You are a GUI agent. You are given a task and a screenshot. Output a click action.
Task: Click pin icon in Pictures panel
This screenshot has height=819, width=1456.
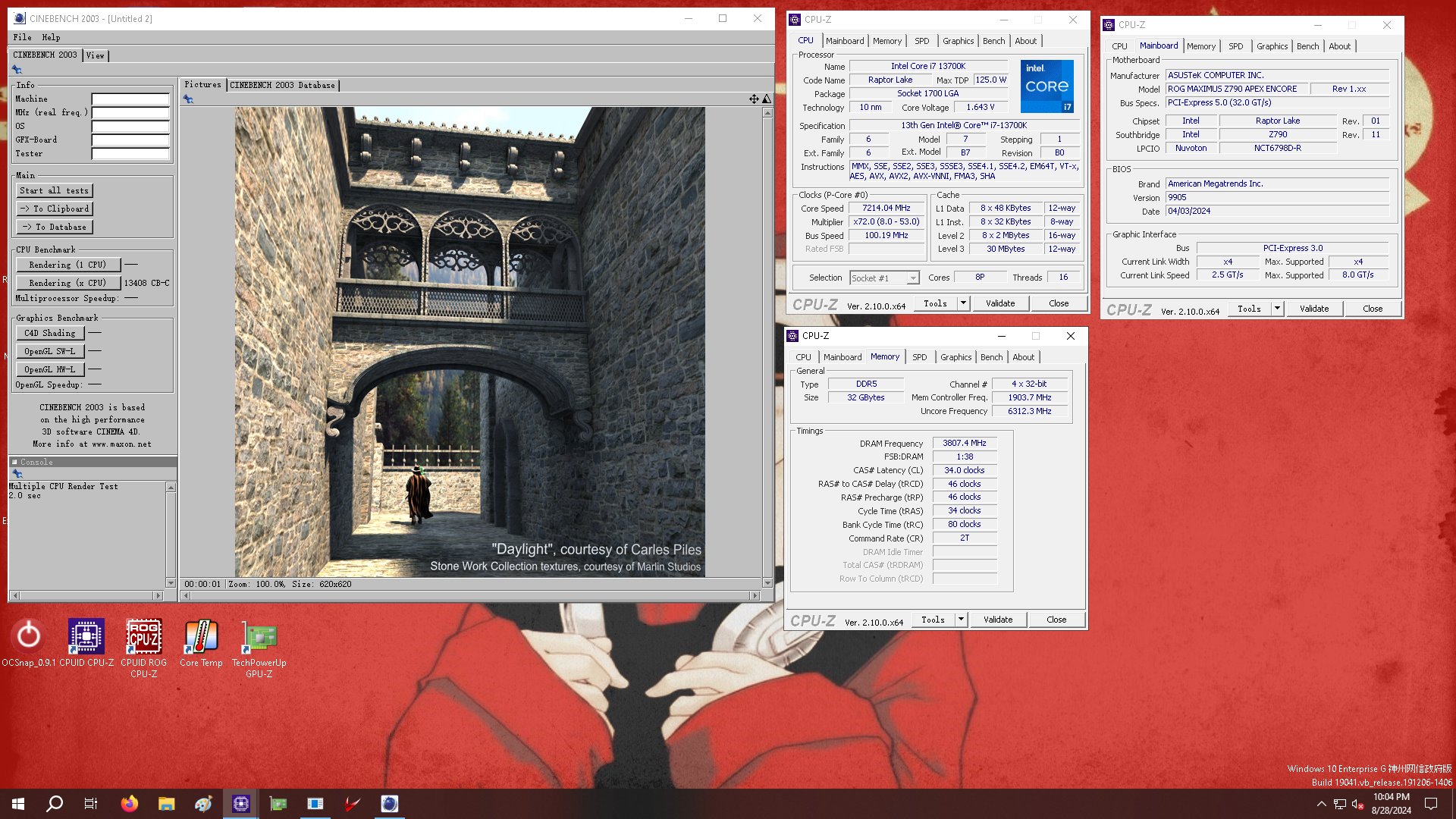tap(188, 99)
